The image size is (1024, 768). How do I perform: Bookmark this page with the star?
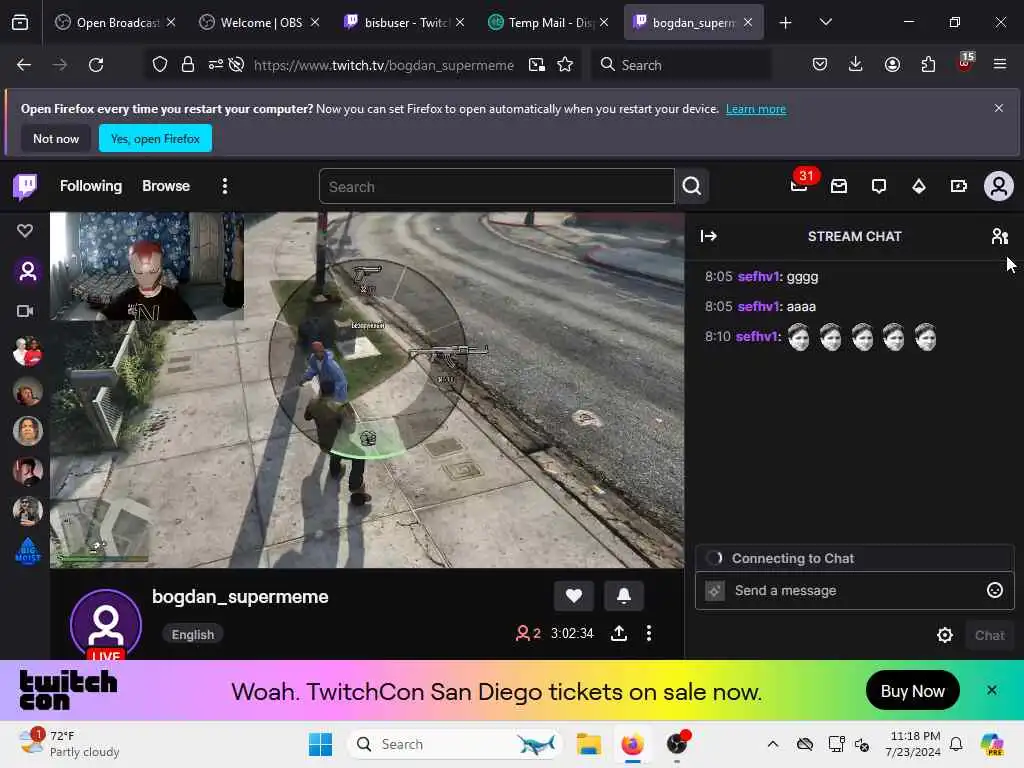(x=565, y=65)
